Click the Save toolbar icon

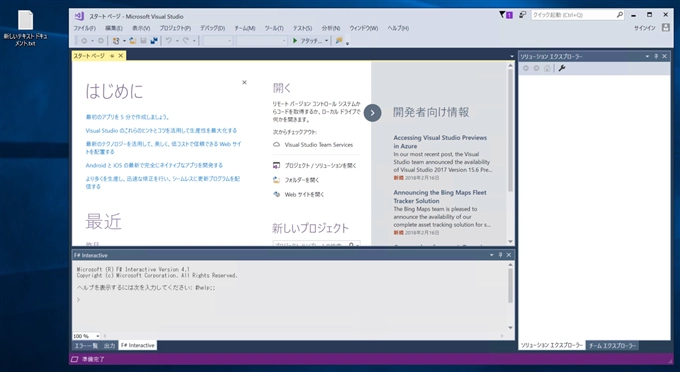point(143,41)
